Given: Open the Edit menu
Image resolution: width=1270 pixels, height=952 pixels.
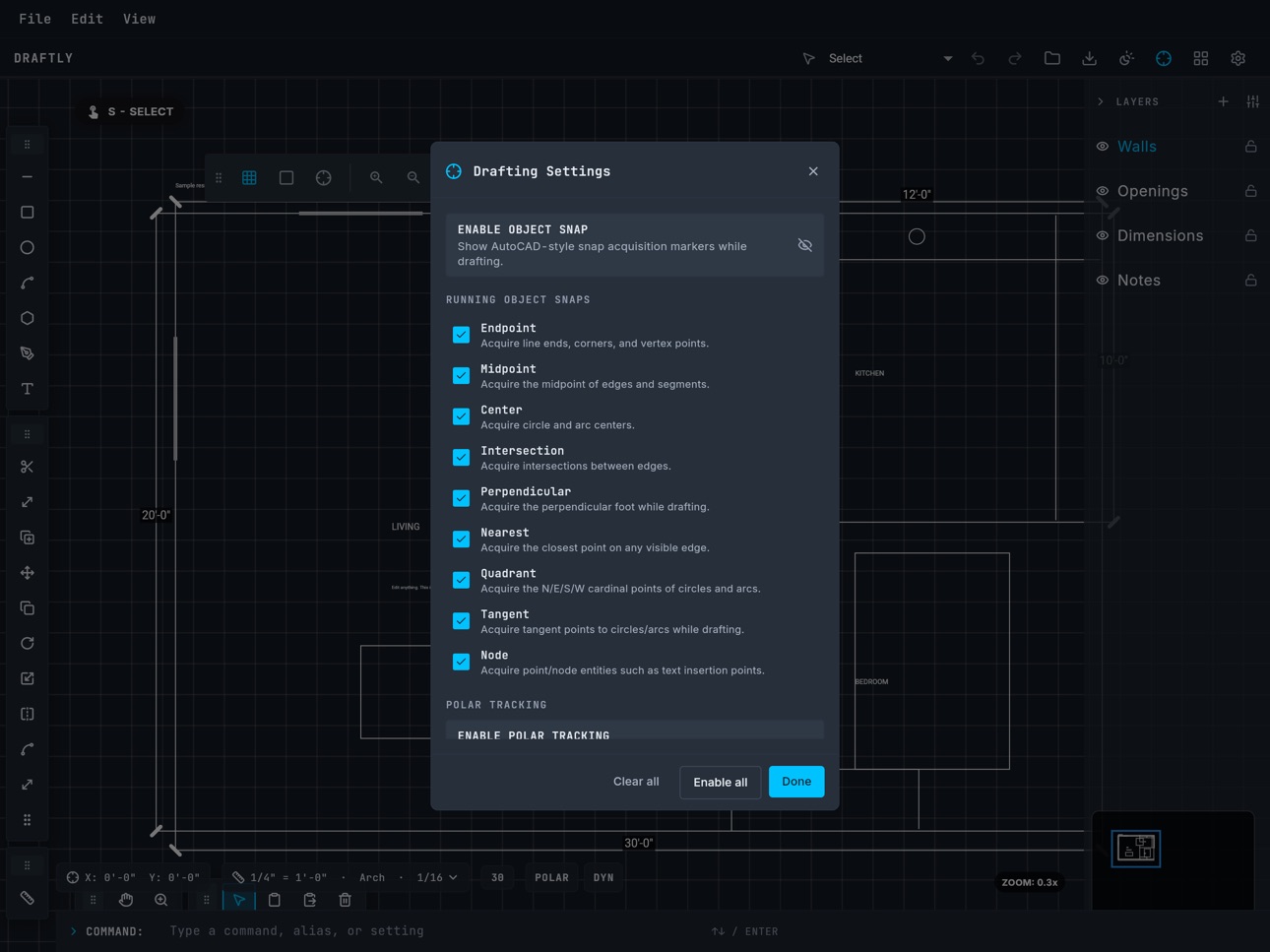Looking at the screenshot, I should (87, 19).
